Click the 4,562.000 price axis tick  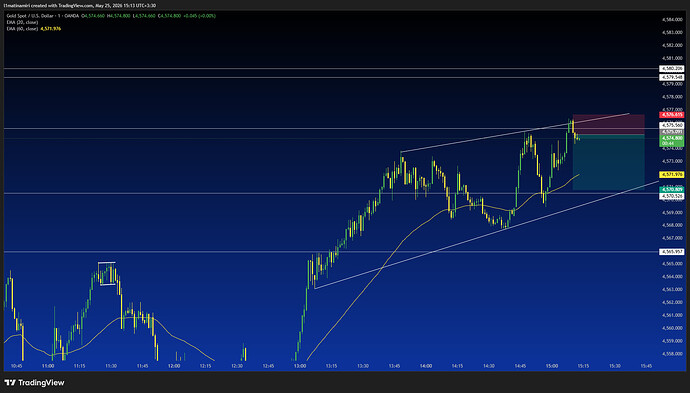pyautogui.click(x=672, y=302)
